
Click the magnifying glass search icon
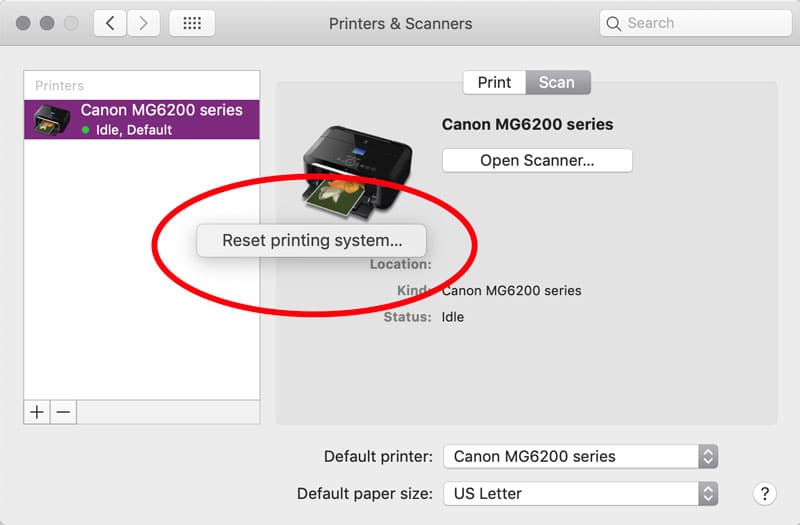(614, 23)
